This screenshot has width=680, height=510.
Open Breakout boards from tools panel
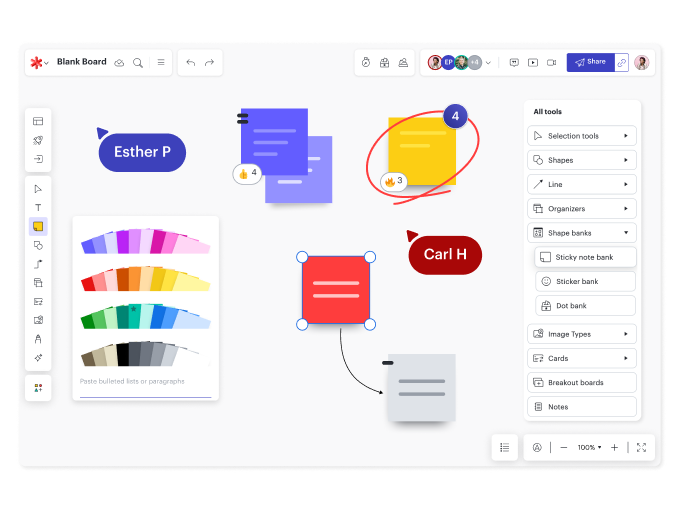click(x=582, y=382)
